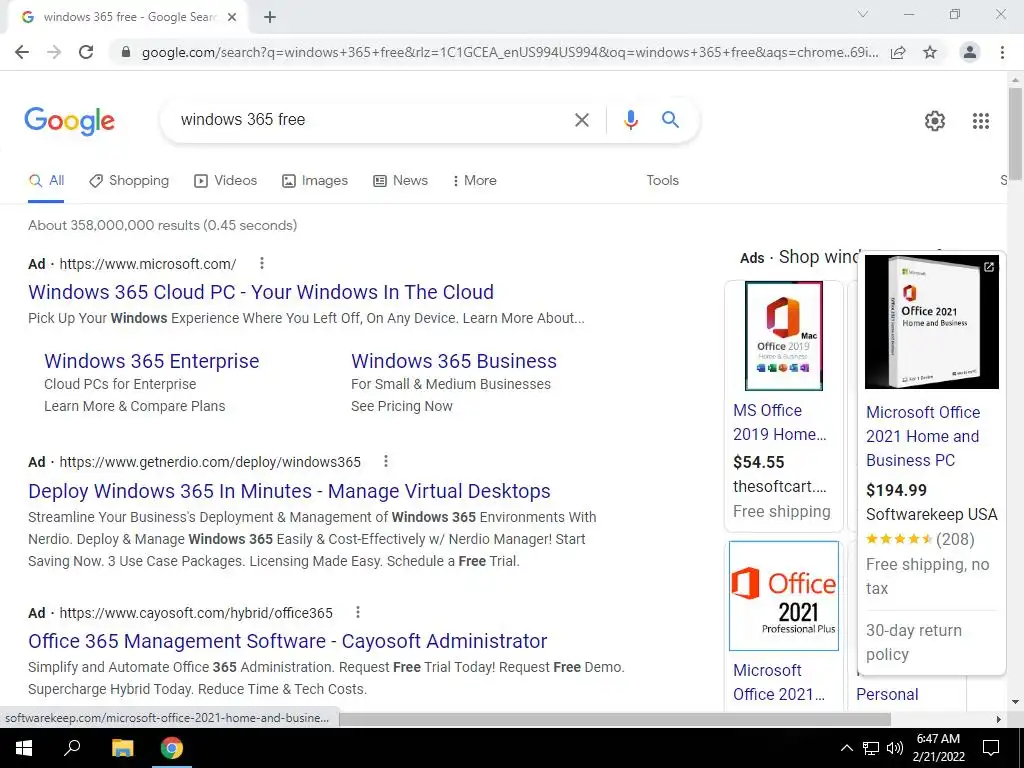Share this page using the share icon

(899, 52)
